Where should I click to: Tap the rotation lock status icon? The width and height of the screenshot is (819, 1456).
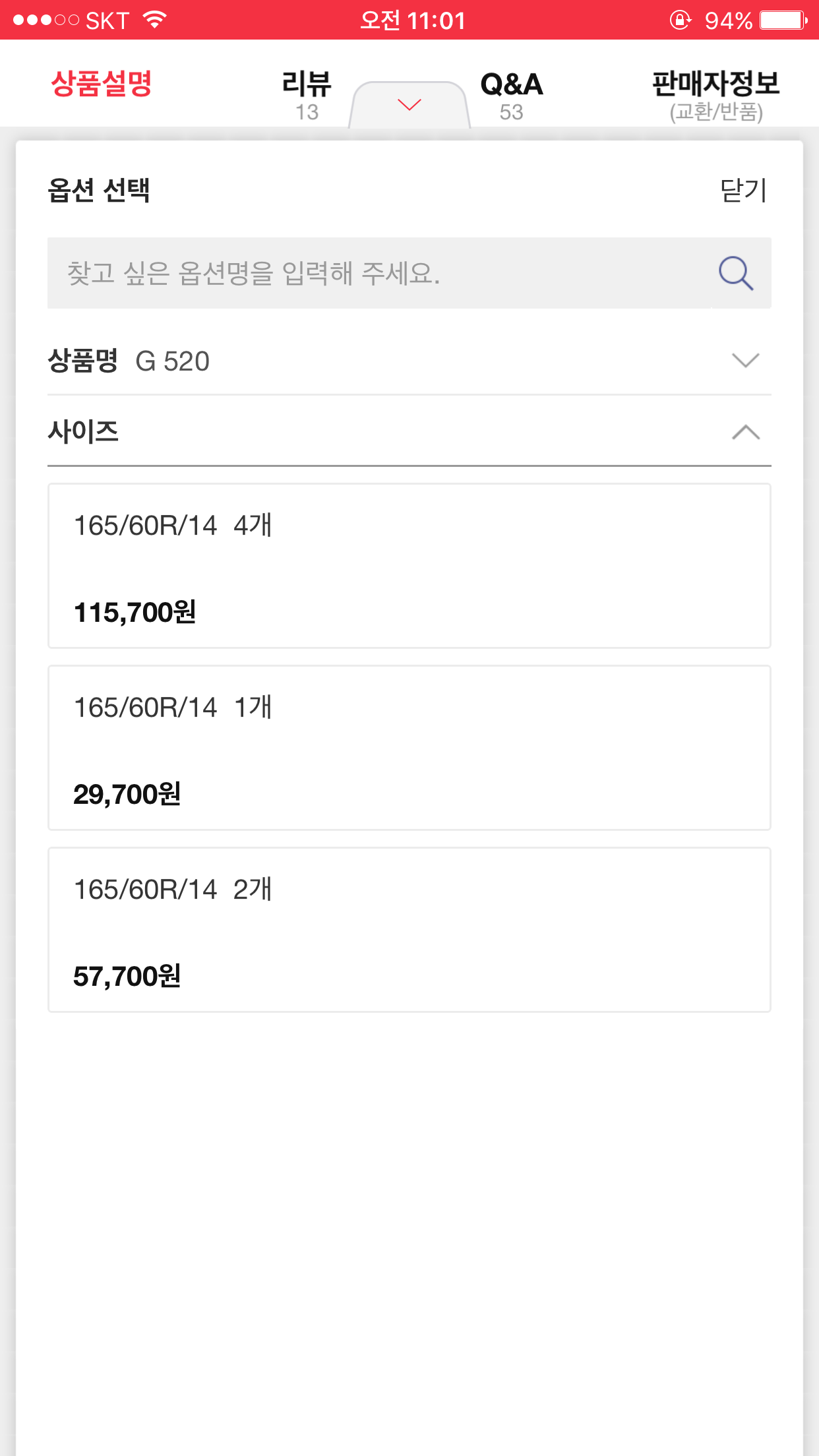(x=680, y=20)
